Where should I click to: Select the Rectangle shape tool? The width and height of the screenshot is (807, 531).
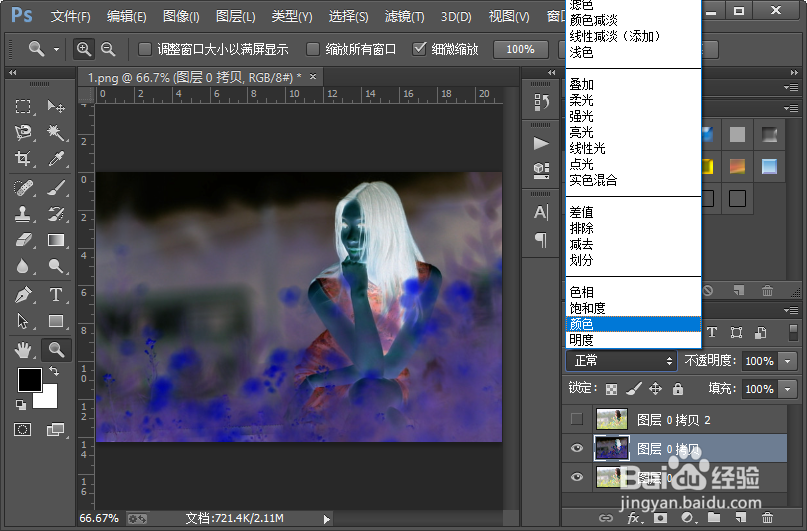pos(56,321)
